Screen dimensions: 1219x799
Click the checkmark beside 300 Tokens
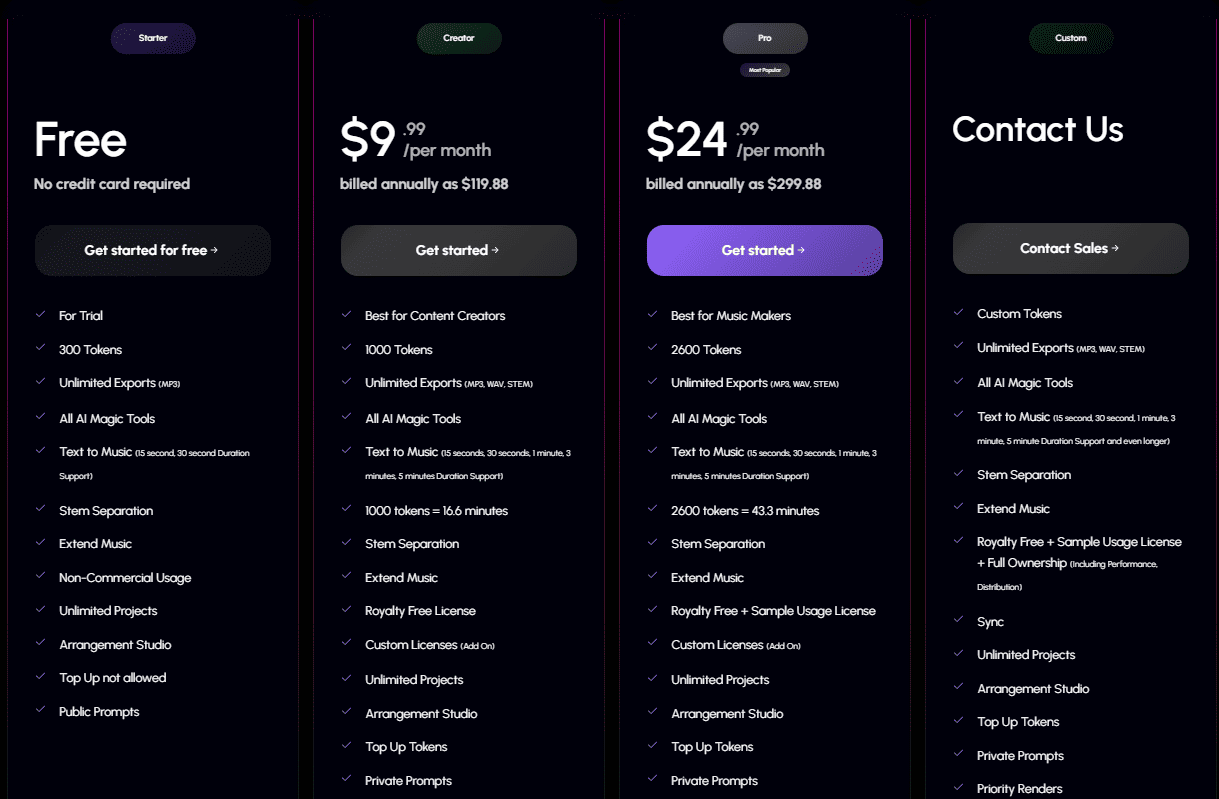pyautogui.click(x=40, y=349)
